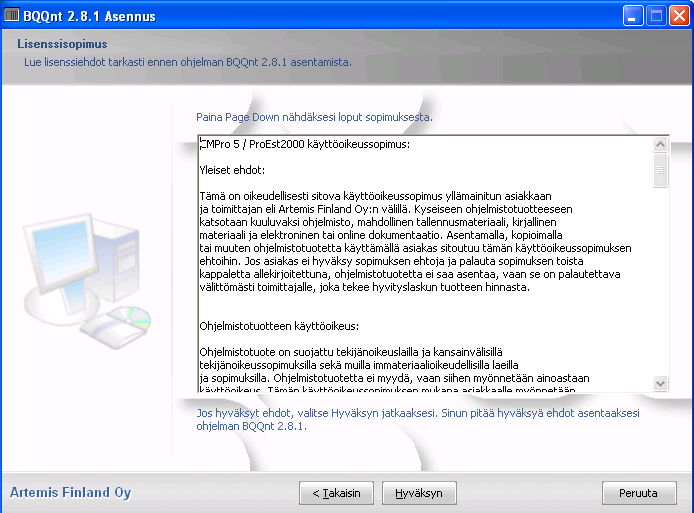
Task: Close the BQQnt 2.8.1 Asennus window
Action: 679,16
